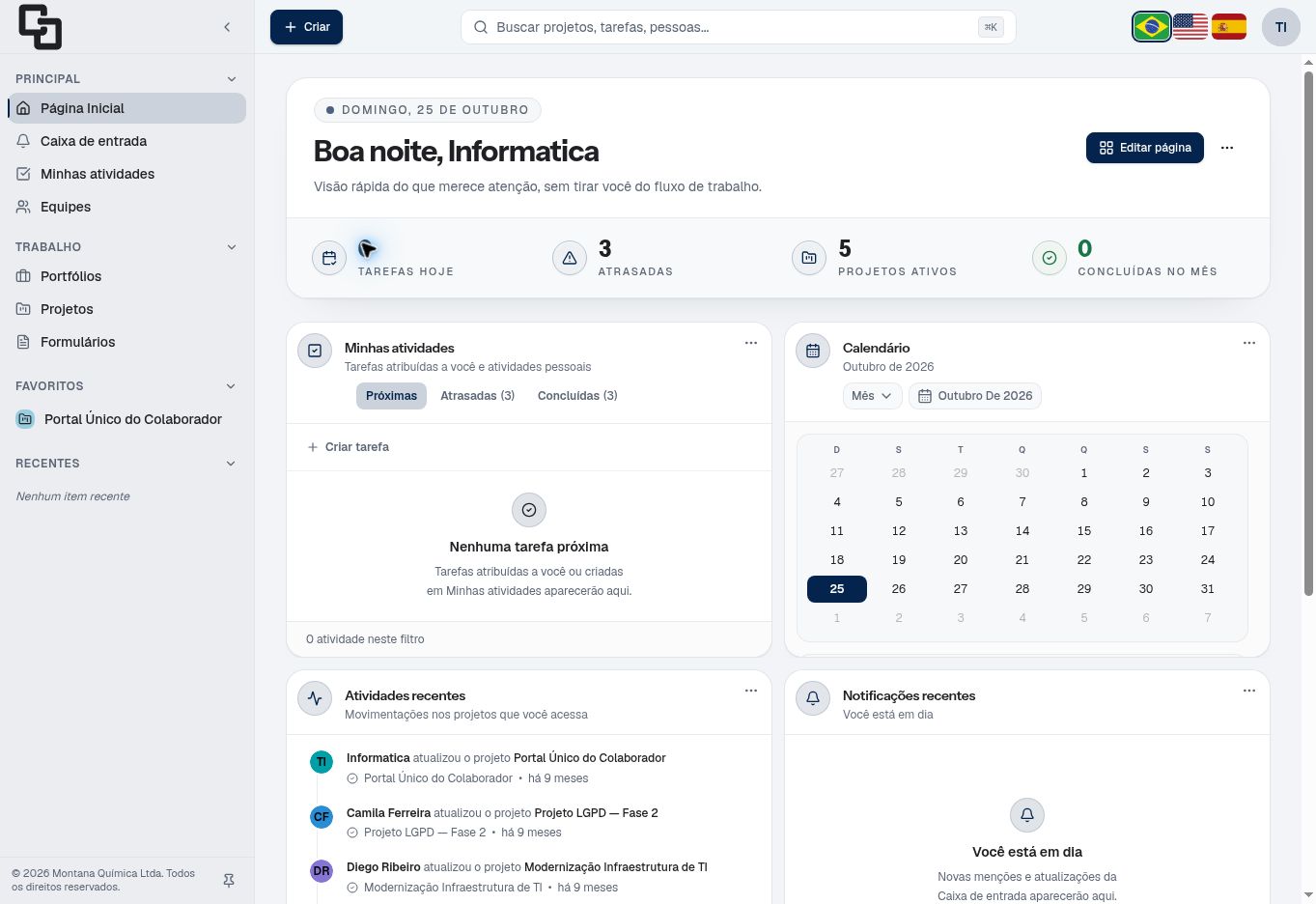1316x904 pixels.
Task: Click the Concluídas no mês check icon
Action: tap(1050, 258)
